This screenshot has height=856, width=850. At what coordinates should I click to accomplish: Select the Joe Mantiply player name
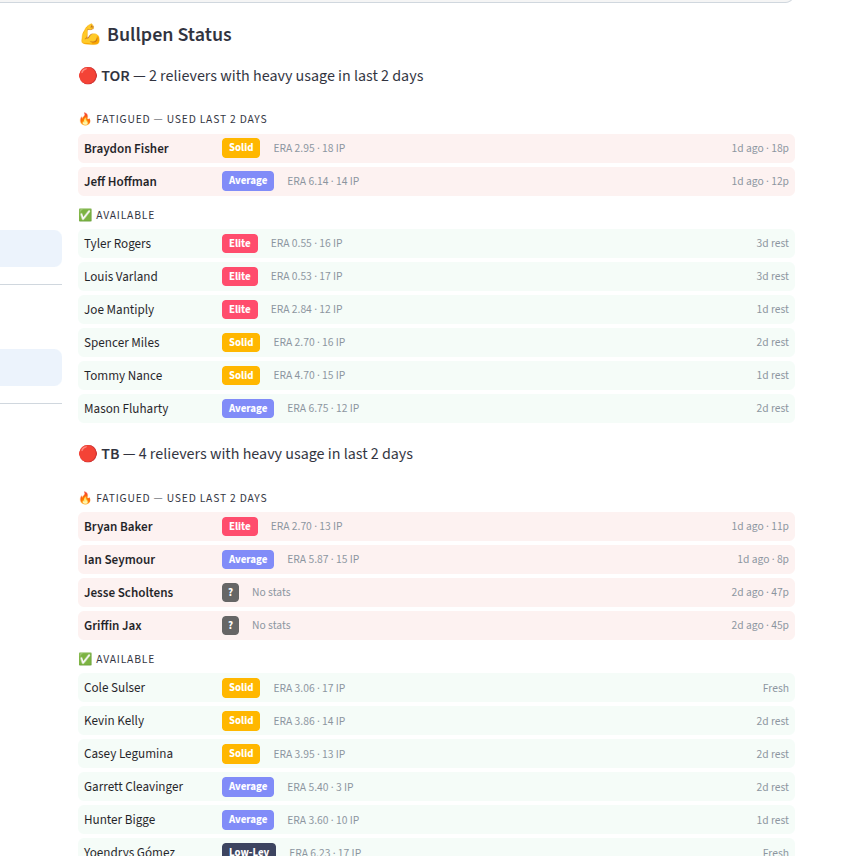(119, 310)
